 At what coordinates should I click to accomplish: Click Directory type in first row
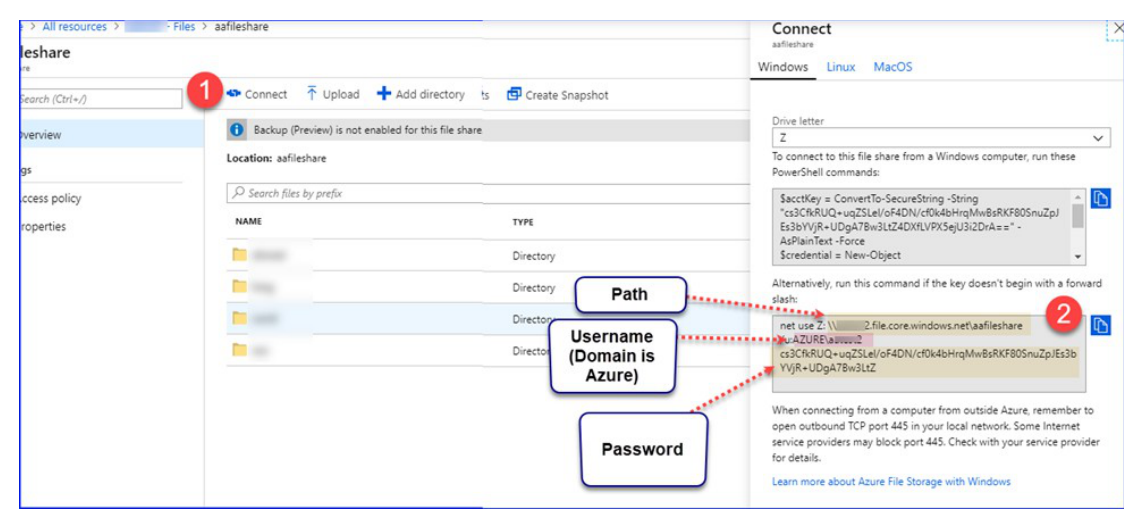click(533, 256)
